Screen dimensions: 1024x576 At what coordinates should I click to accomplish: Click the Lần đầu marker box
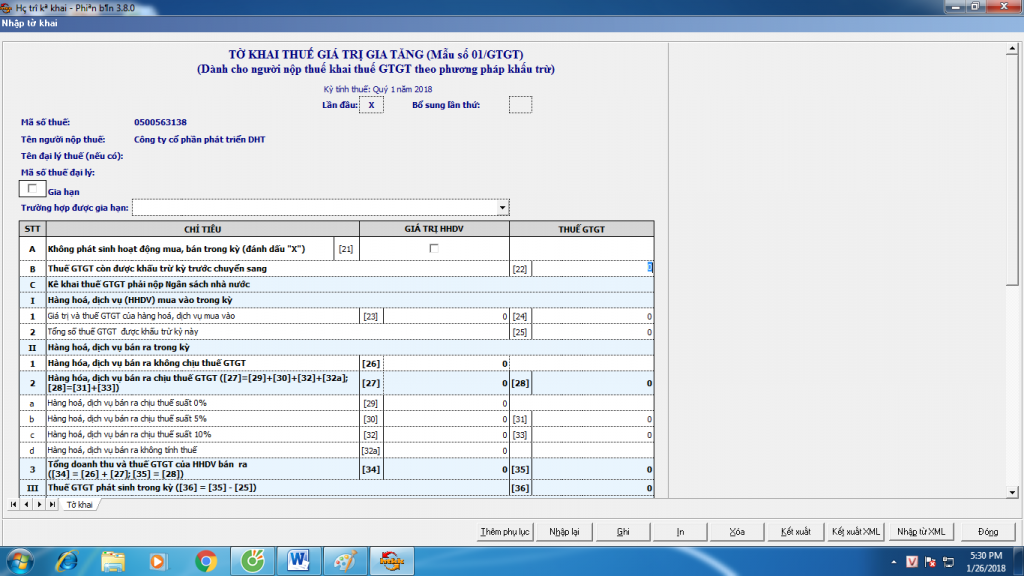(x=371, y=105)
